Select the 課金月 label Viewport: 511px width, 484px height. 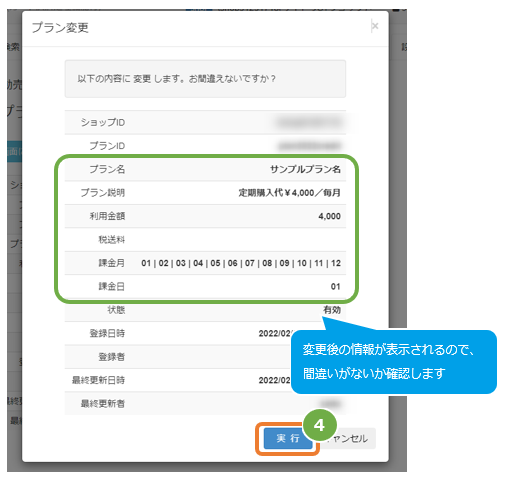click(x=111, y=263)
